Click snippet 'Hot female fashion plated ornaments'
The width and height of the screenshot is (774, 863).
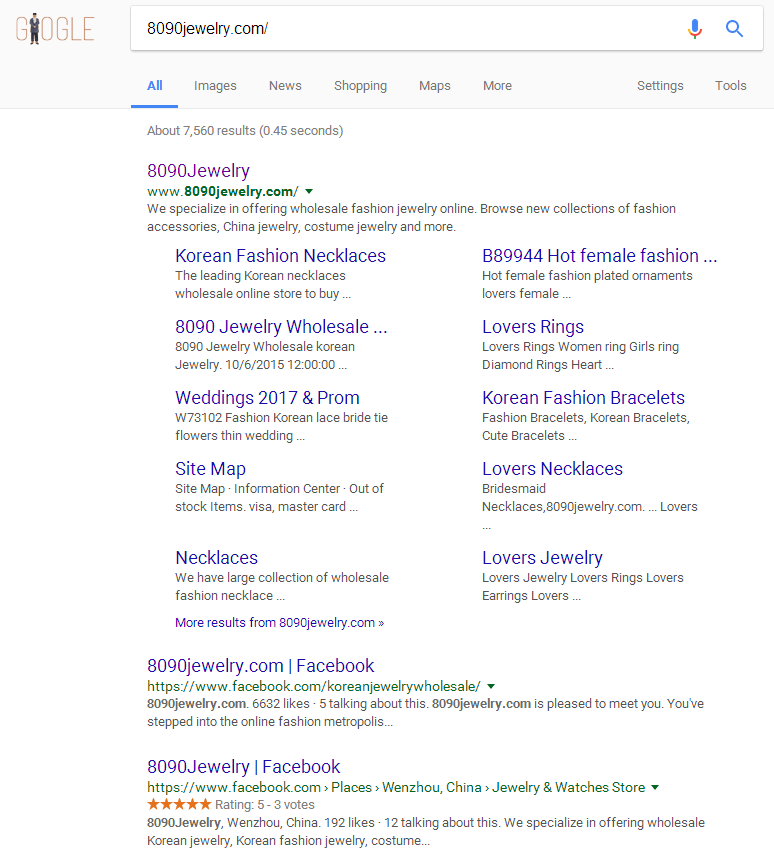[587, 276]
